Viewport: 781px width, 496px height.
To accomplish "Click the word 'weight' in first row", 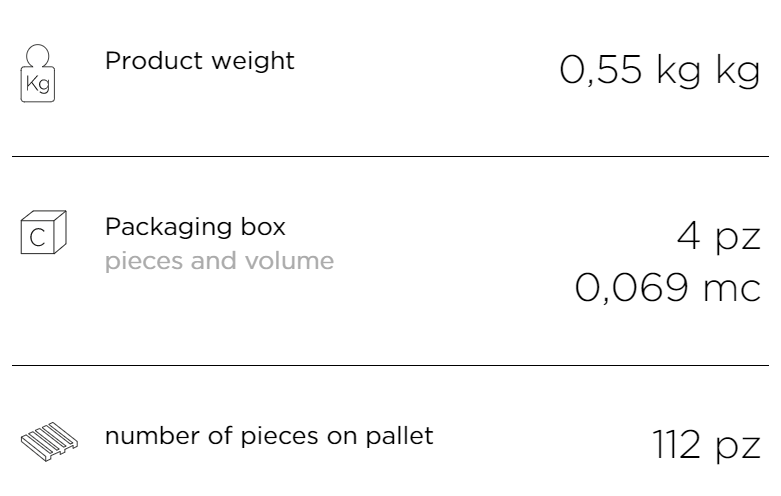I will (253, 63).
